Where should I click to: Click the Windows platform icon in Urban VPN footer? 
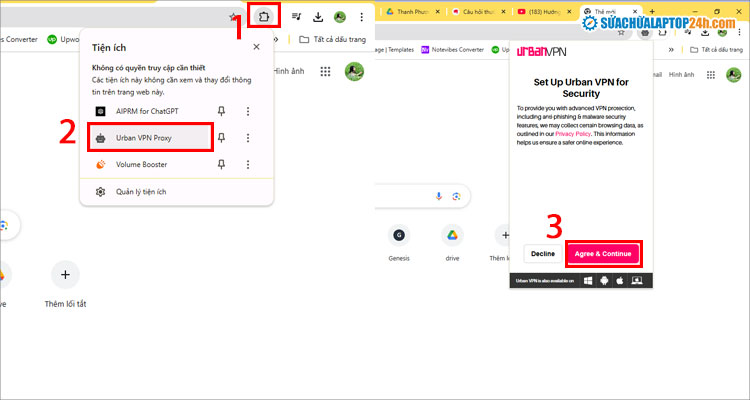tap(587, 281)
